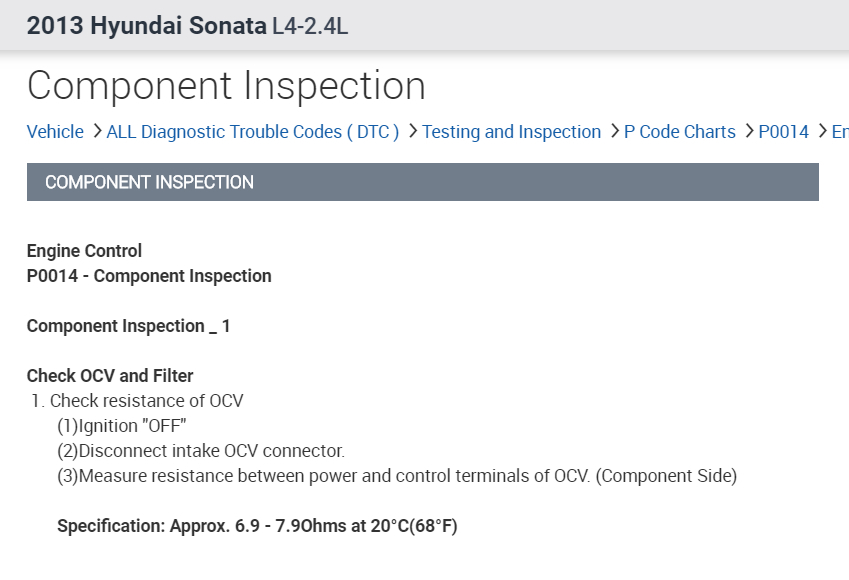Click the truncated last breadcrumb at right edge
The height and width of the screenshot is (580, 849).
click(839, 132)
